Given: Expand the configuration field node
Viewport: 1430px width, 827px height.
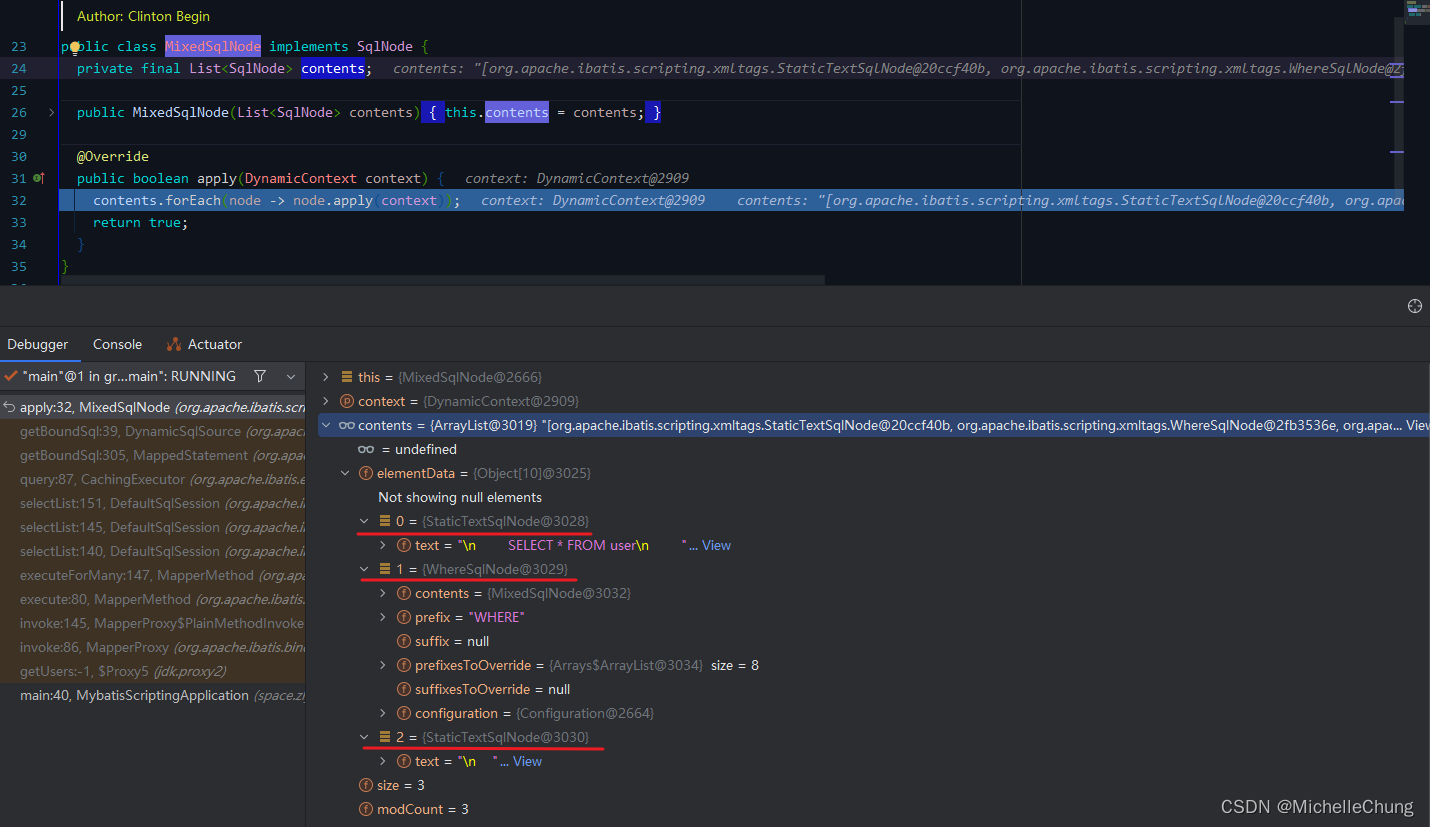Looking at the screenshot, I should click(x=383, y=713).
